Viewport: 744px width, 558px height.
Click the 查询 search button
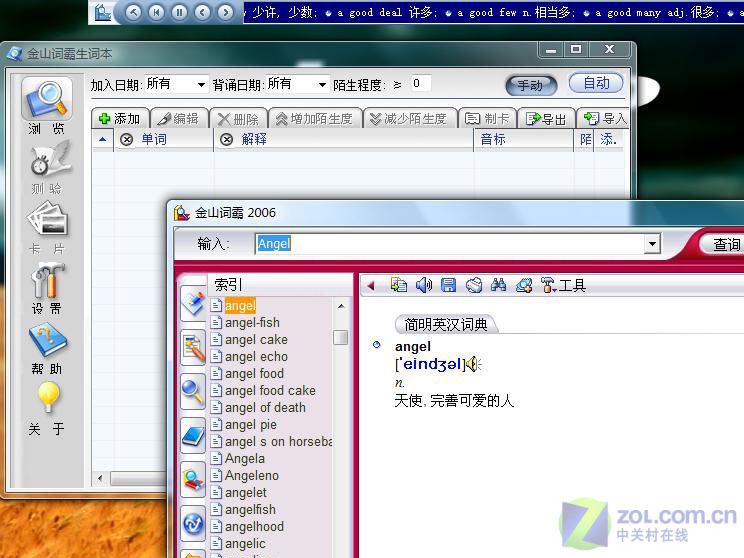(x=725, y=244)
